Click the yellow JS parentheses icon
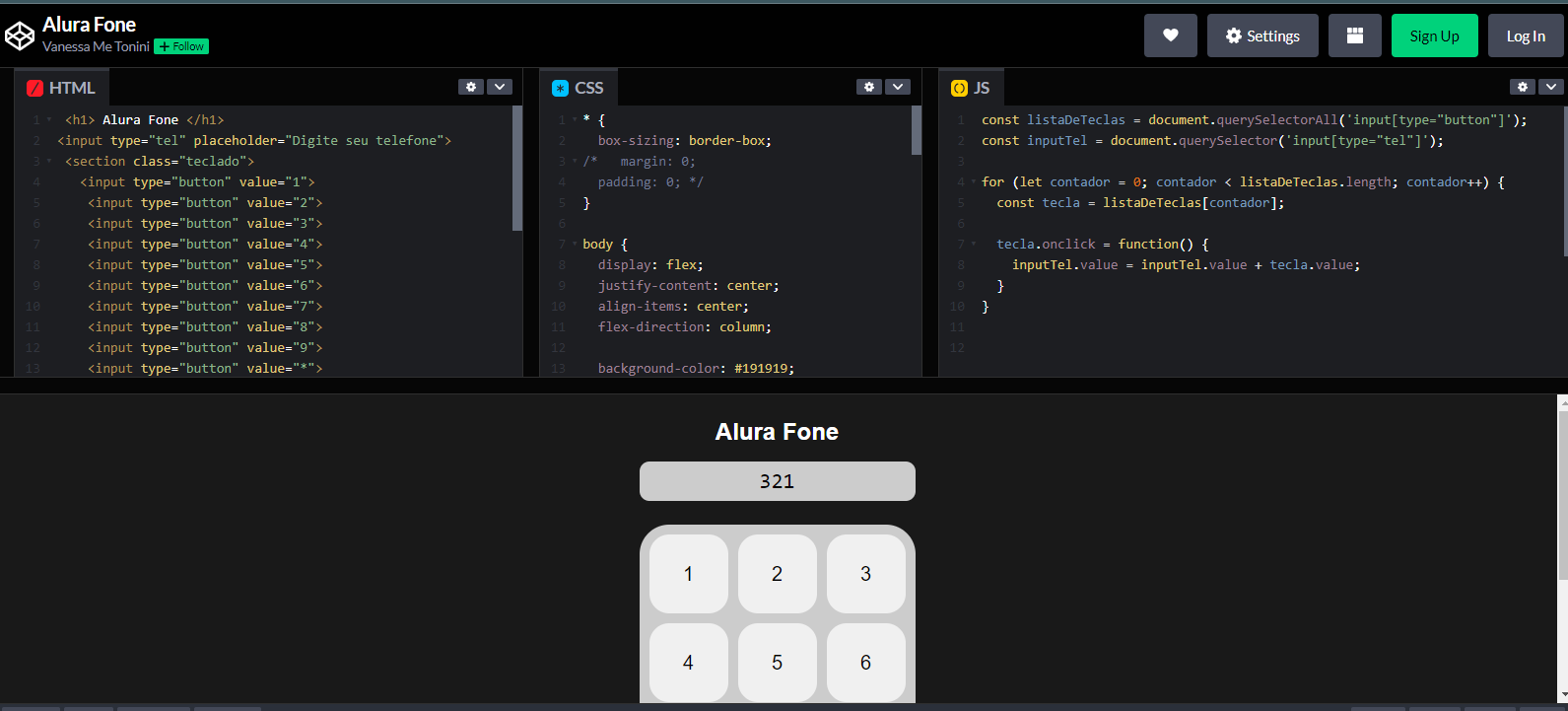This screenshot has height=711, width=1568. [959, 88]
